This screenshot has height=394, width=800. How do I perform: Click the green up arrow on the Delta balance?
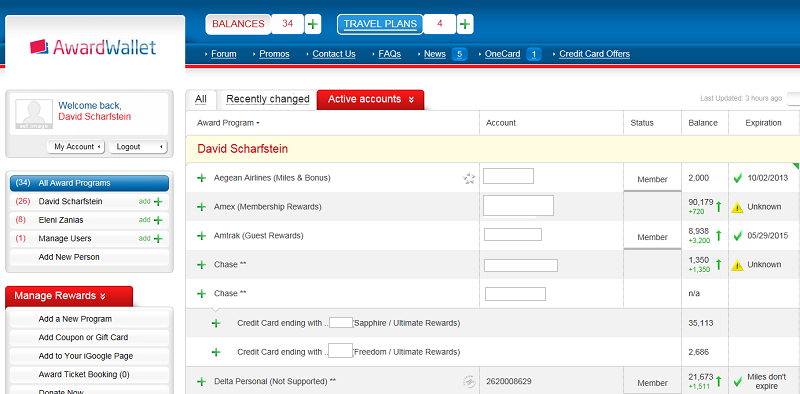[719, 381]
